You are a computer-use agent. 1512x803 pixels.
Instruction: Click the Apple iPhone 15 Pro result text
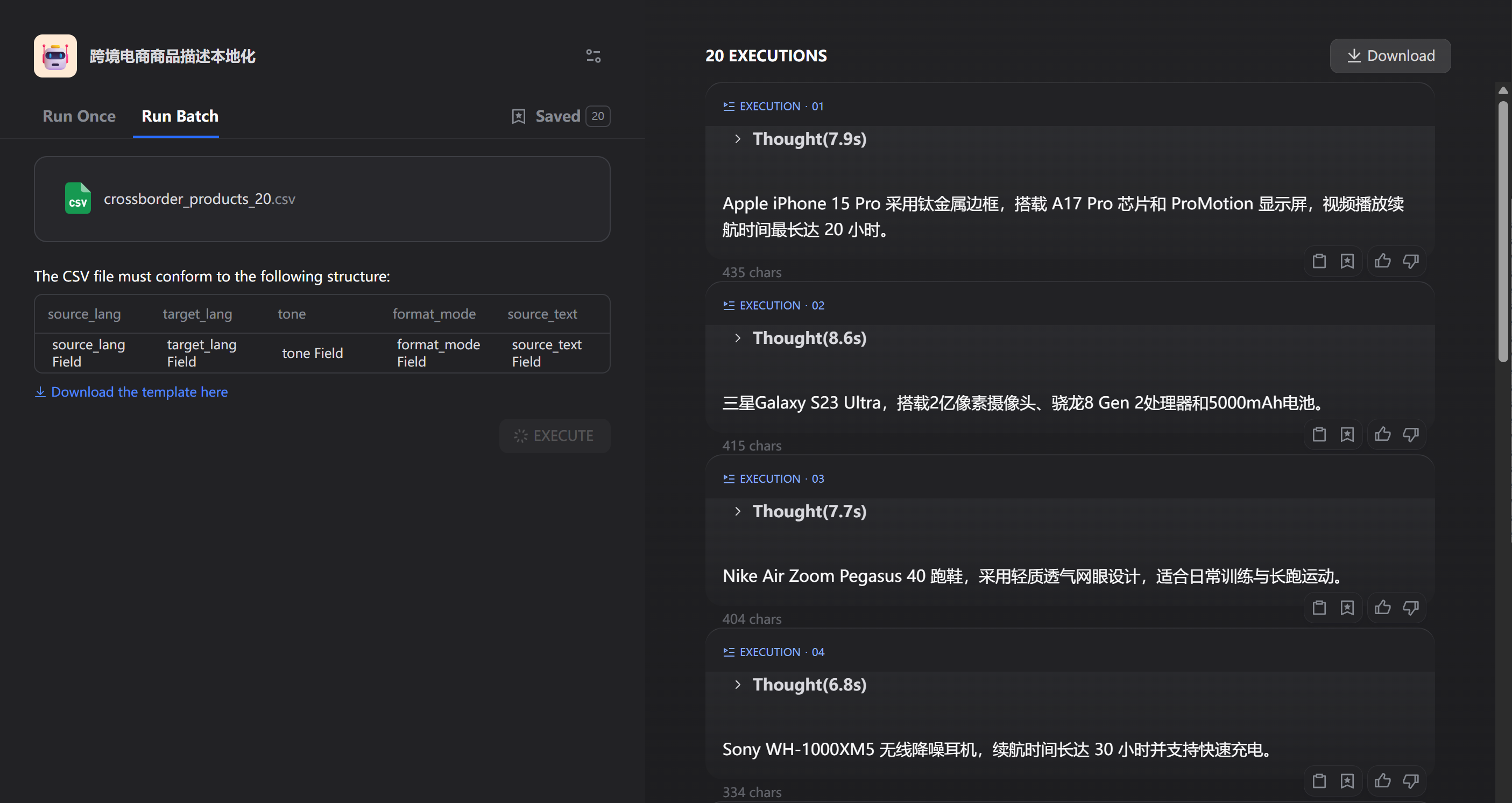pyautogui.click(x=1063, y=216)
